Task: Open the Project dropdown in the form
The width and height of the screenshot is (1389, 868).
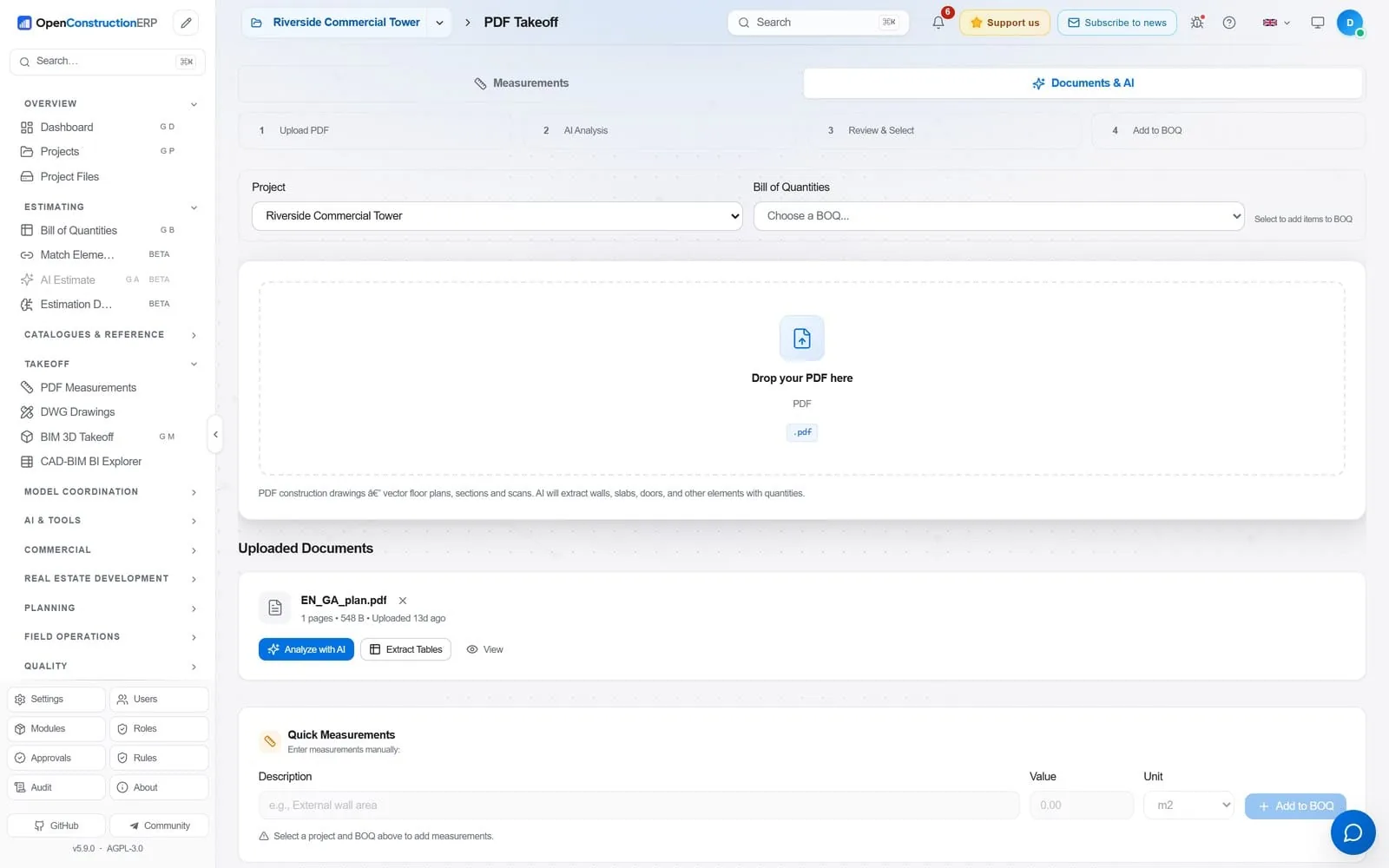Action: [x=497, y=216]
